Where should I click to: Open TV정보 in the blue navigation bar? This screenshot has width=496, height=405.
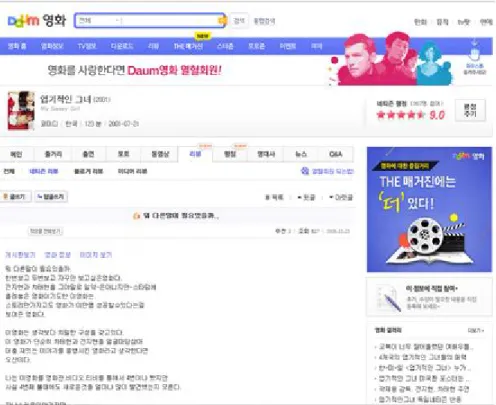tap(87, 46)
